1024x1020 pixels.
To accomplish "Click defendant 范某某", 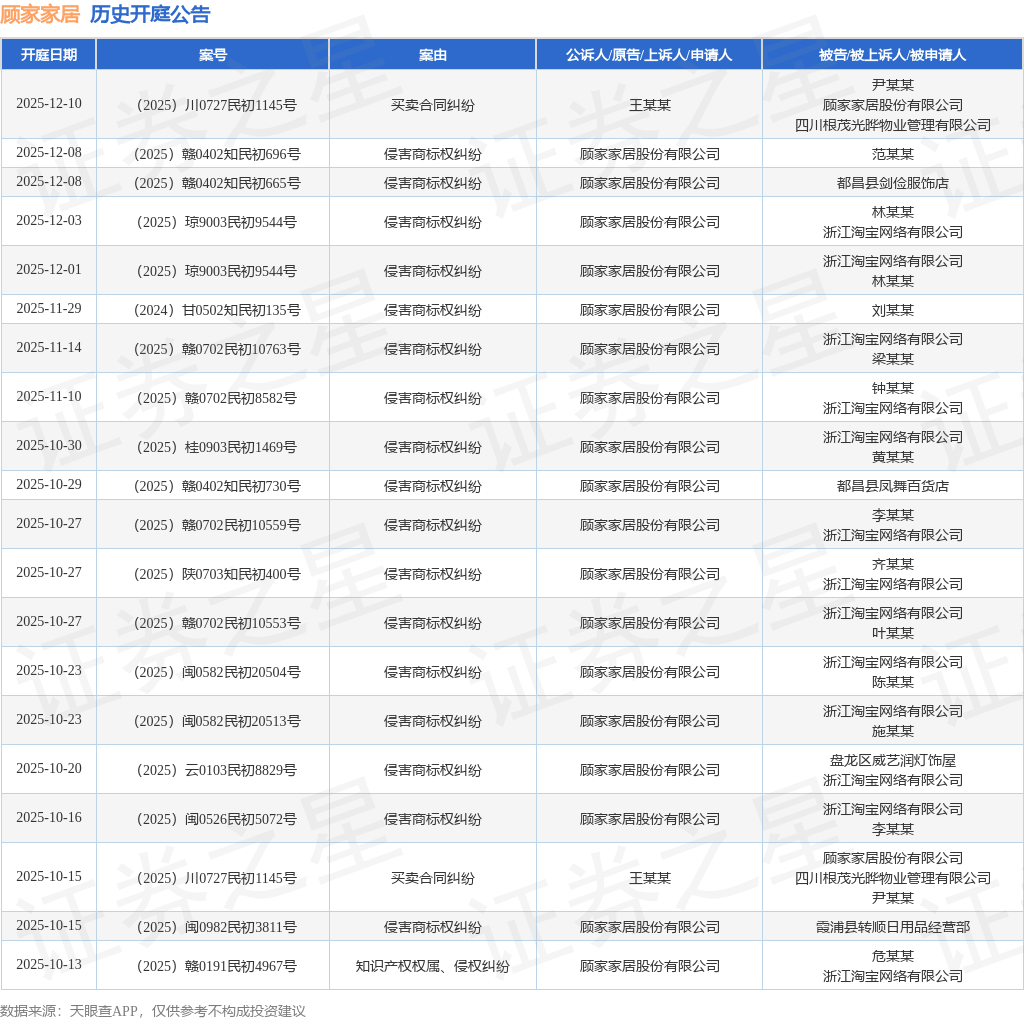I will [x=892, y=154].
